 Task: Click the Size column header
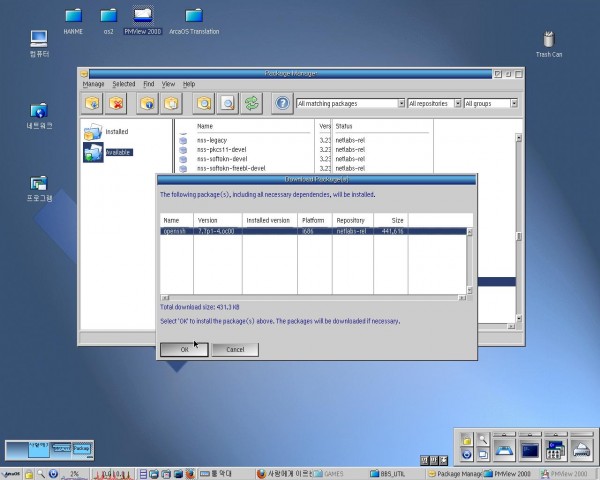coord(397,219)
